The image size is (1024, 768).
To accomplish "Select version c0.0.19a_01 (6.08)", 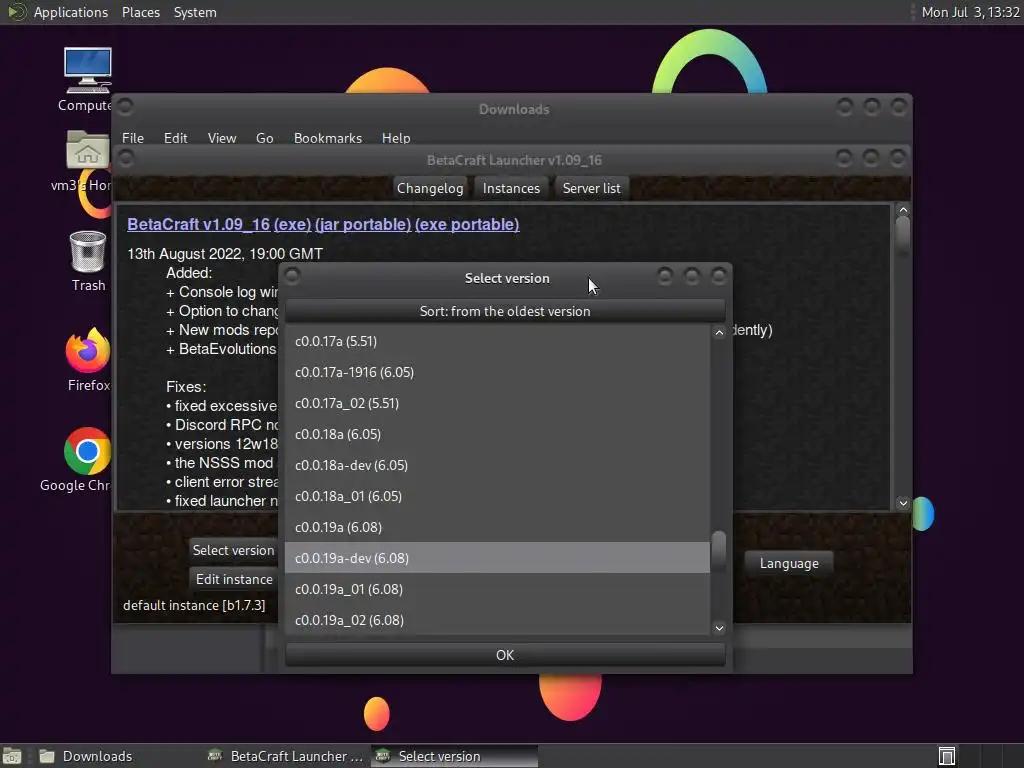I will point(497,589).
